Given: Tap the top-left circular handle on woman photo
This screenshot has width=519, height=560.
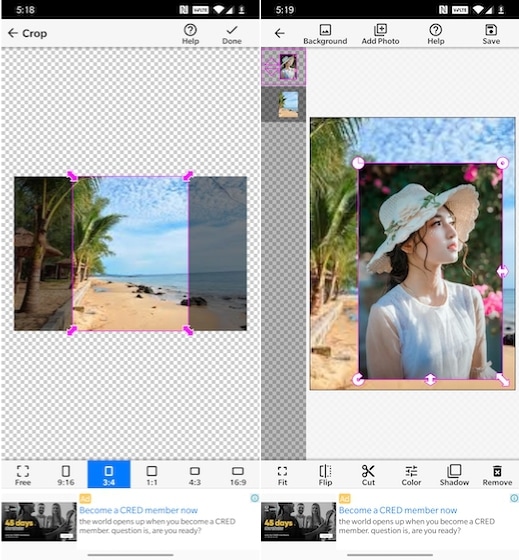Looking at the screenshot, I should pos(358,163).
